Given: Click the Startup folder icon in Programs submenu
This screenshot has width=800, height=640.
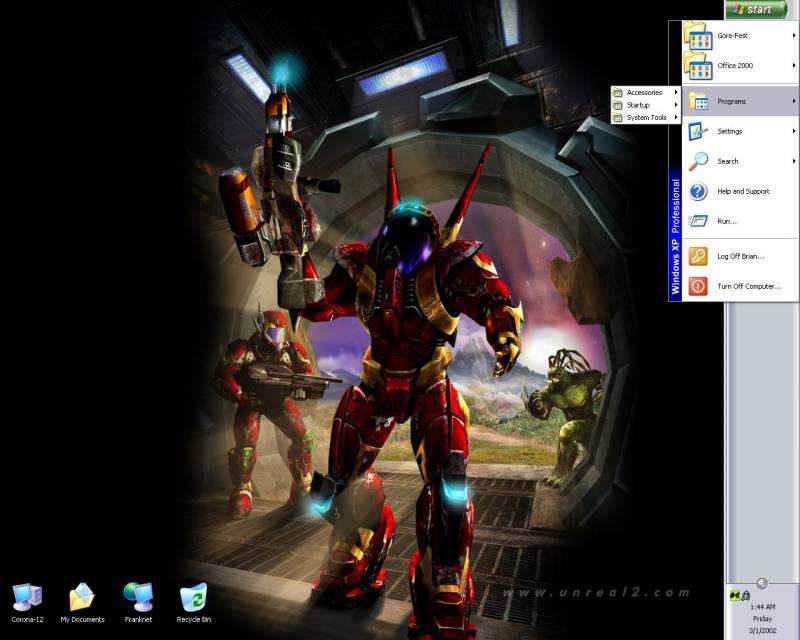Looking at the screenshot, I should coord(618,105).
